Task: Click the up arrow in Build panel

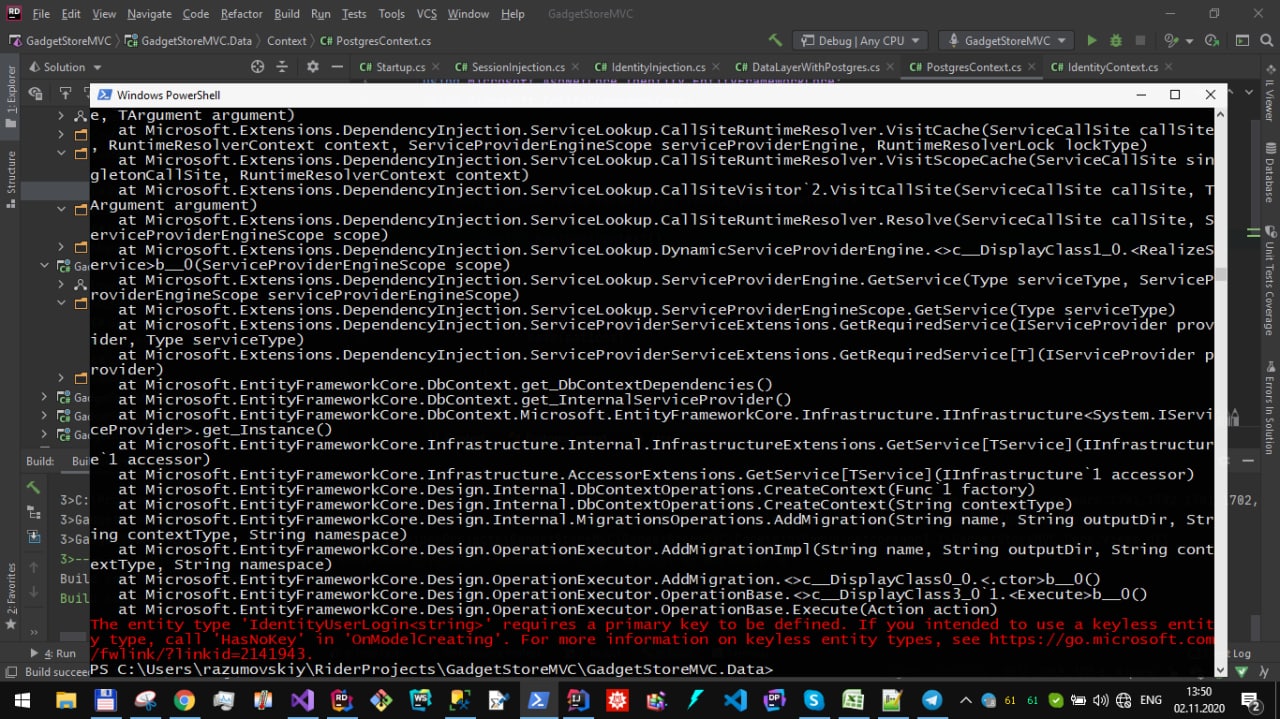Action: (x=33, y=567)
